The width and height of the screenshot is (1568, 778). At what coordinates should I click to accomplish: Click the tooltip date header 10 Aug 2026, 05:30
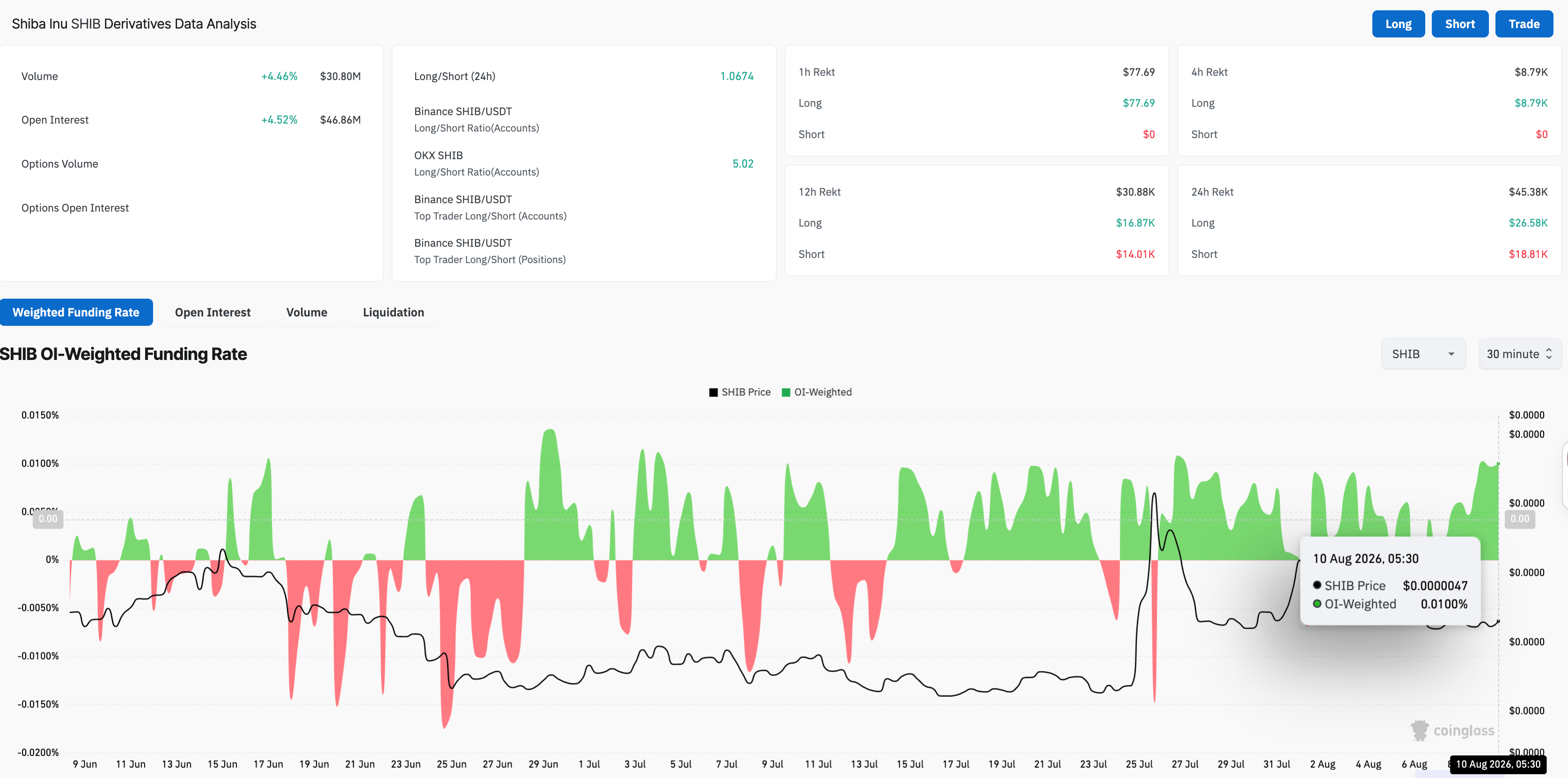click(1365, 559)
